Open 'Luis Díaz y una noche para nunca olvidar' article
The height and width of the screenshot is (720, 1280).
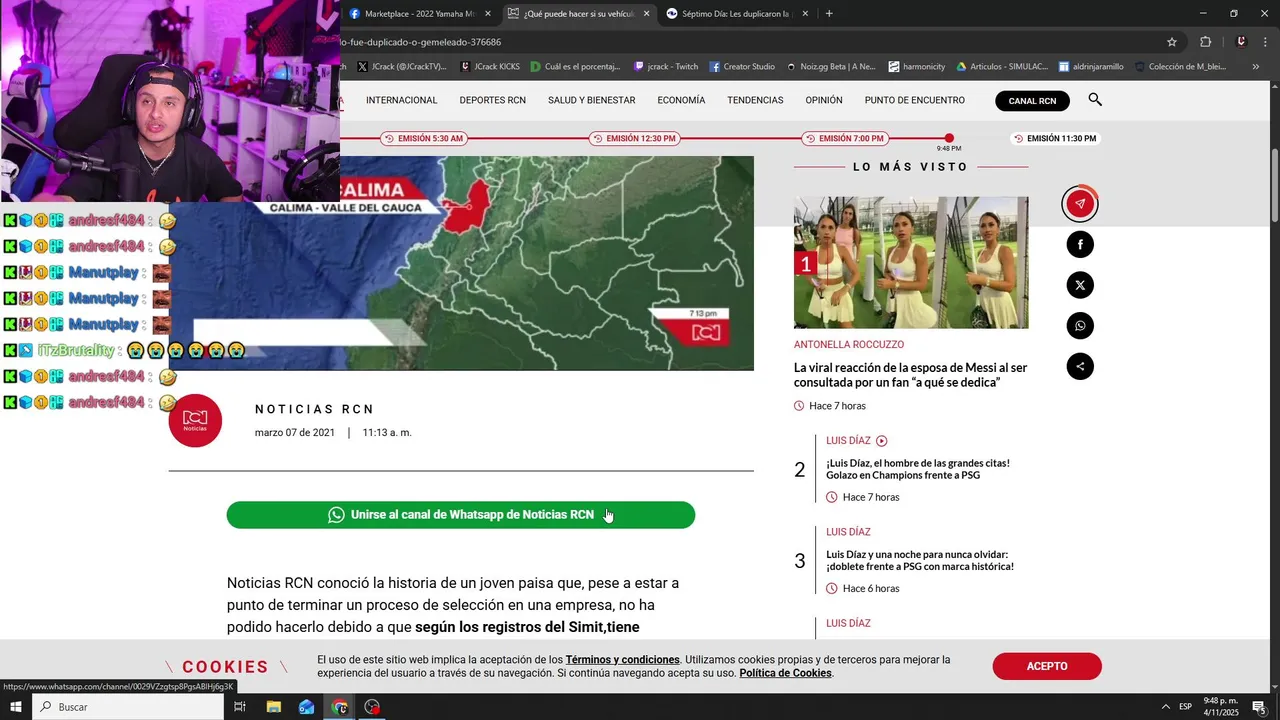point(920,560)
